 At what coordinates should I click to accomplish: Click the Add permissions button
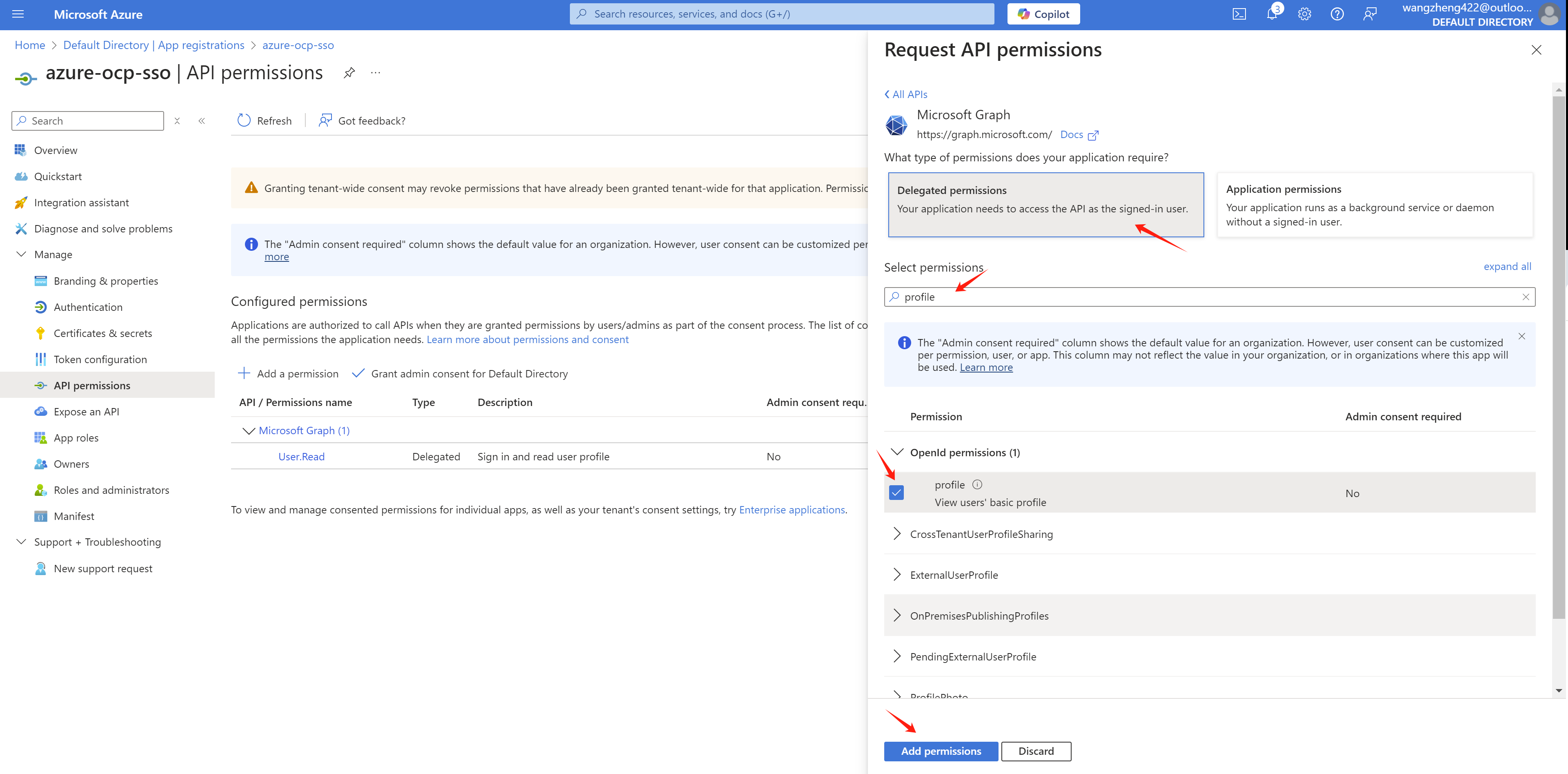pos(941,751)
